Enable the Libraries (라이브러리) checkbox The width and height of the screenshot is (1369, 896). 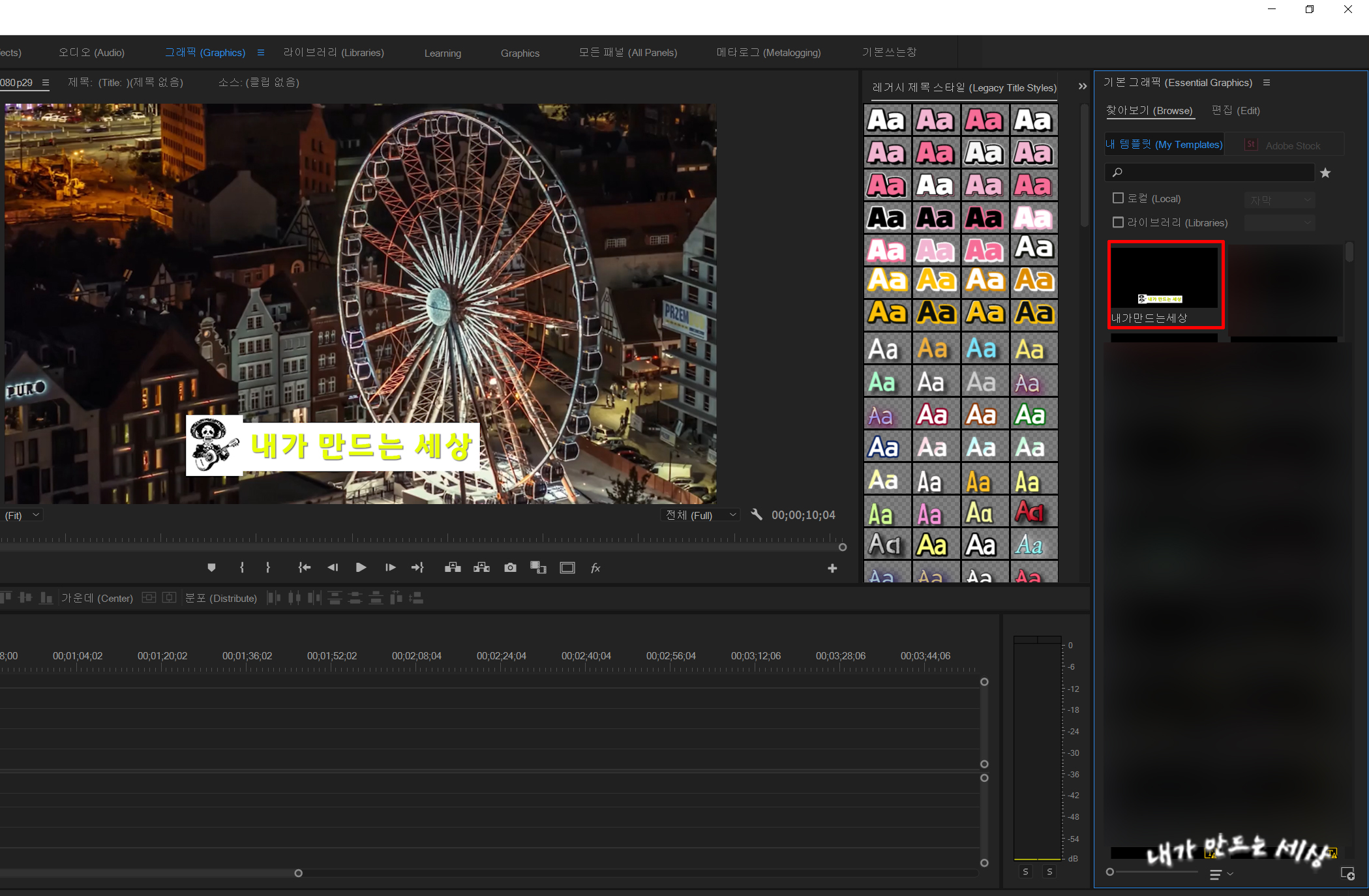tap(1118, 222)
